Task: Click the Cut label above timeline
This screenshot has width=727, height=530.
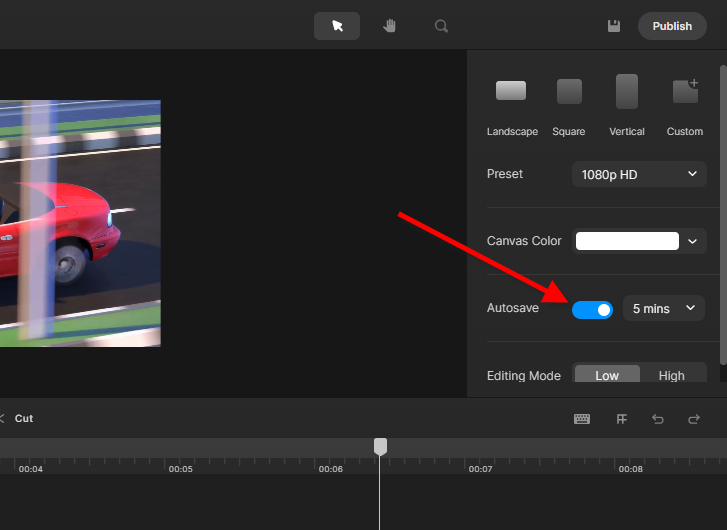Action: coord(24,418)
